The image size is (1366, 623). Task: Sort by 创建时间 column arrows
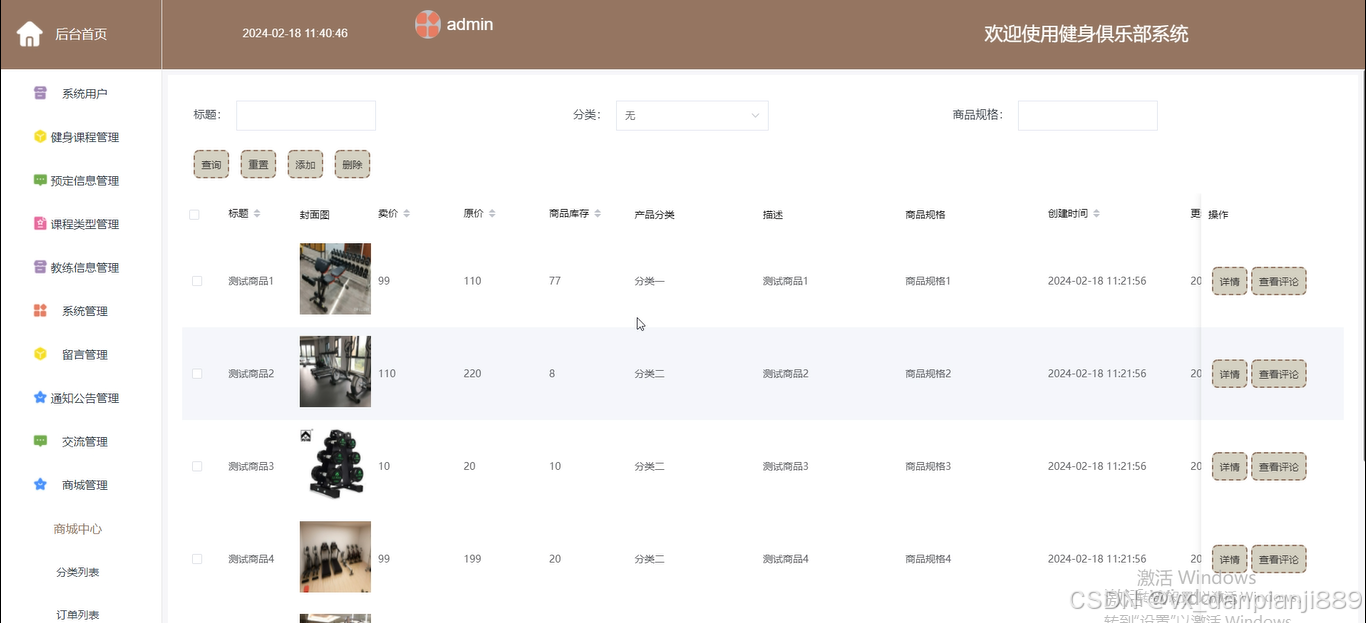1096,214
